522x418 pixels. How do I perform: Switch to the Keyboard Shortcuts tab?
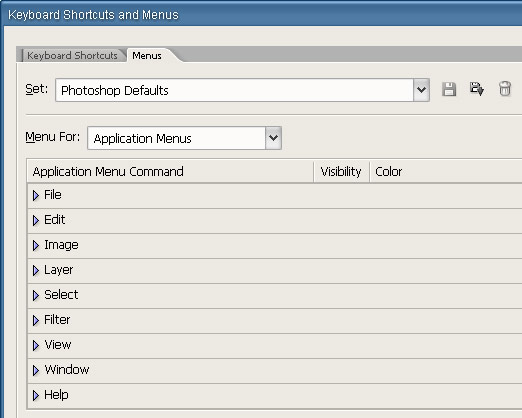tap(72, 55)
